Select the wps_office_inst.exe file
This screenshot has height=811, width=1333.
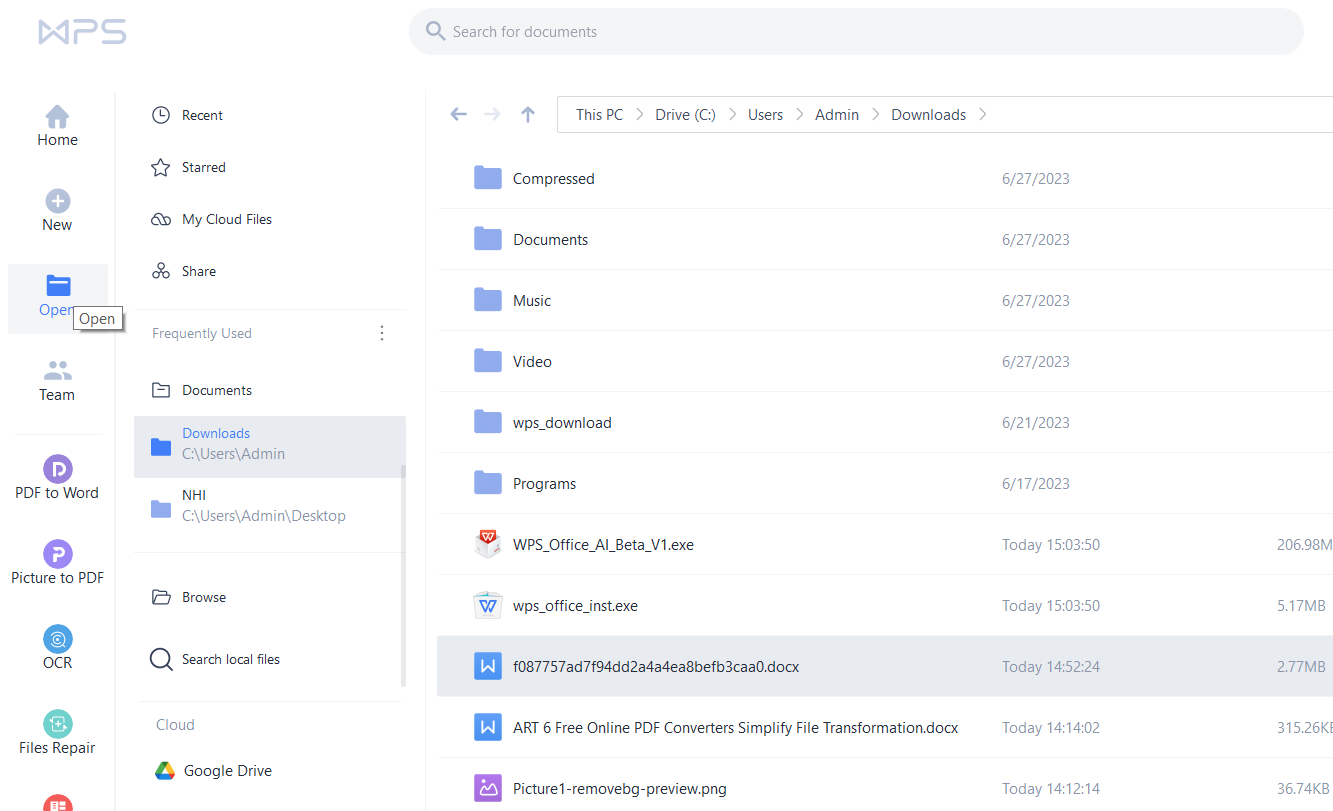[575, 606]
